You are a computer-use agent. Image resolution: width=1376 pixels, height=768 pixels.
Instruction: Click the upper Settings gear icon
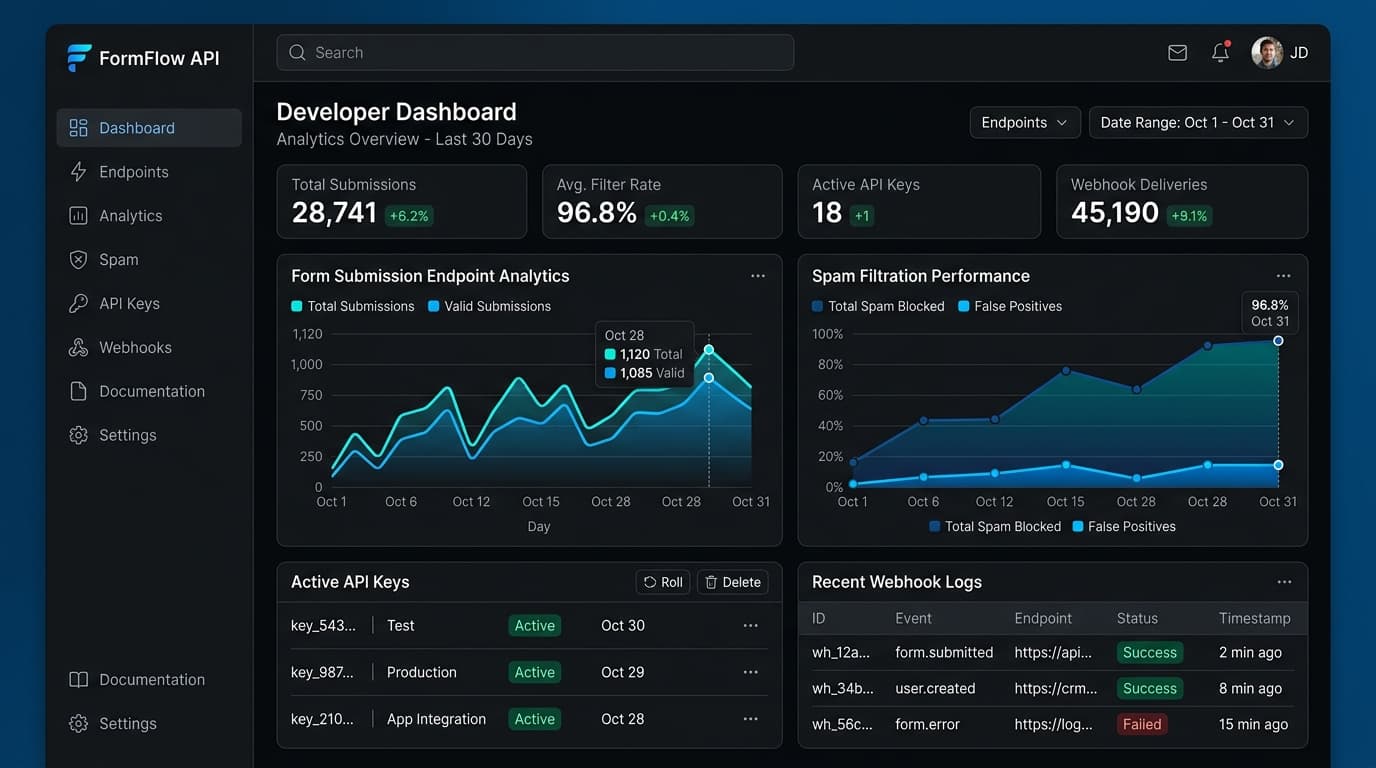tap(78, 436)
